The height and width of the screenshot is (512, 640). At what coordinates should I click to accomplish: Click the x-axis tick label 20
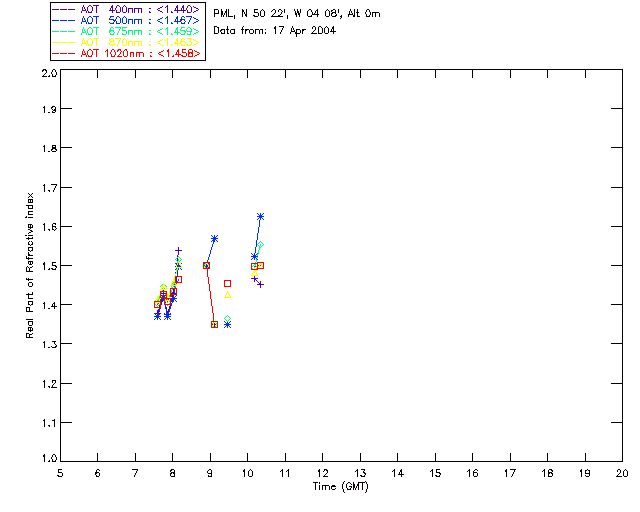[622, 473]
